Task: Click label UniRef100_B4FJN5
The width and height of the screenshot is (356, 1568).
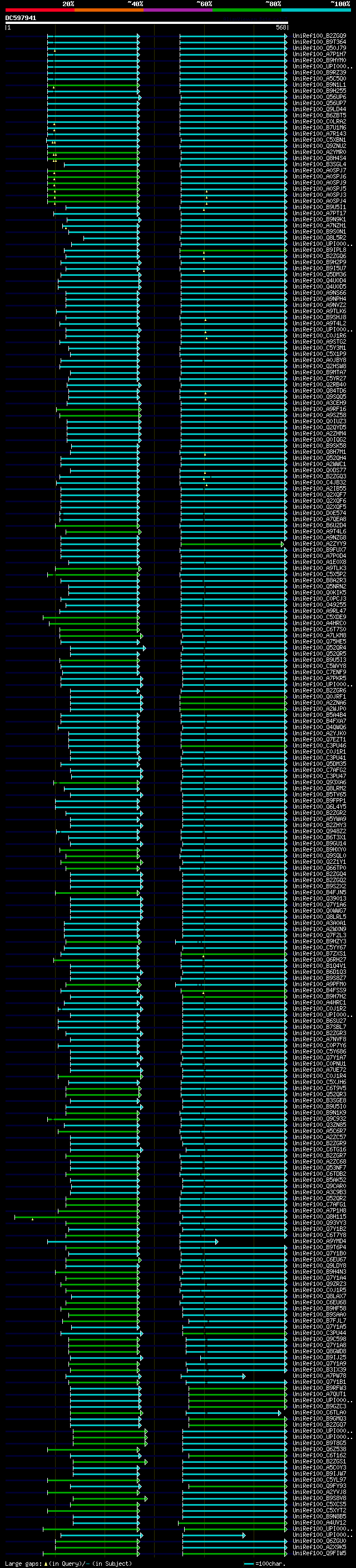Action: pos(319,892)
